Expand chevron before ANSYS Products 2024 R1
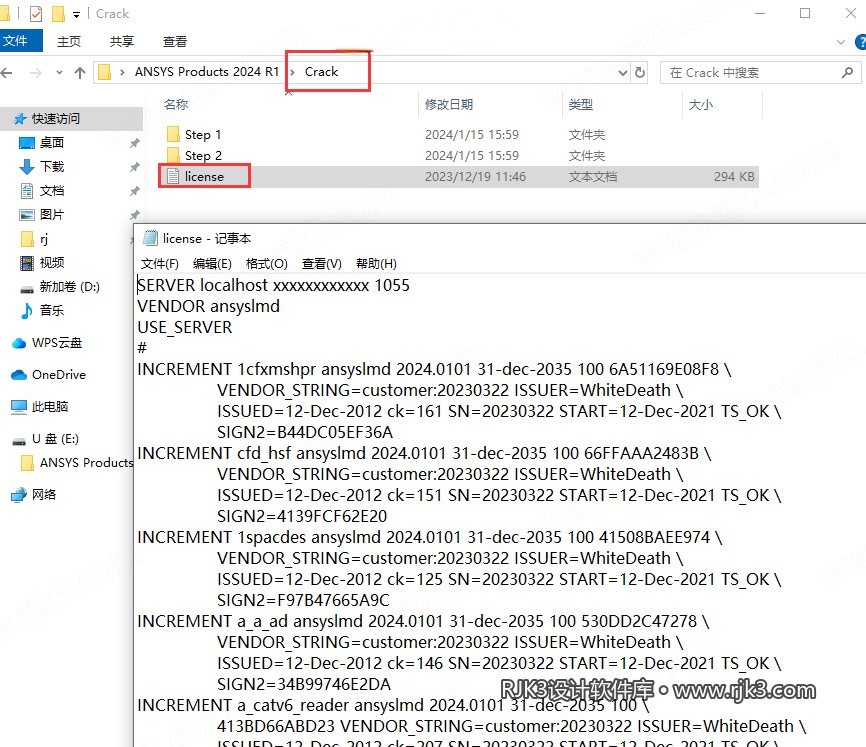 click(x=122, y=72)
